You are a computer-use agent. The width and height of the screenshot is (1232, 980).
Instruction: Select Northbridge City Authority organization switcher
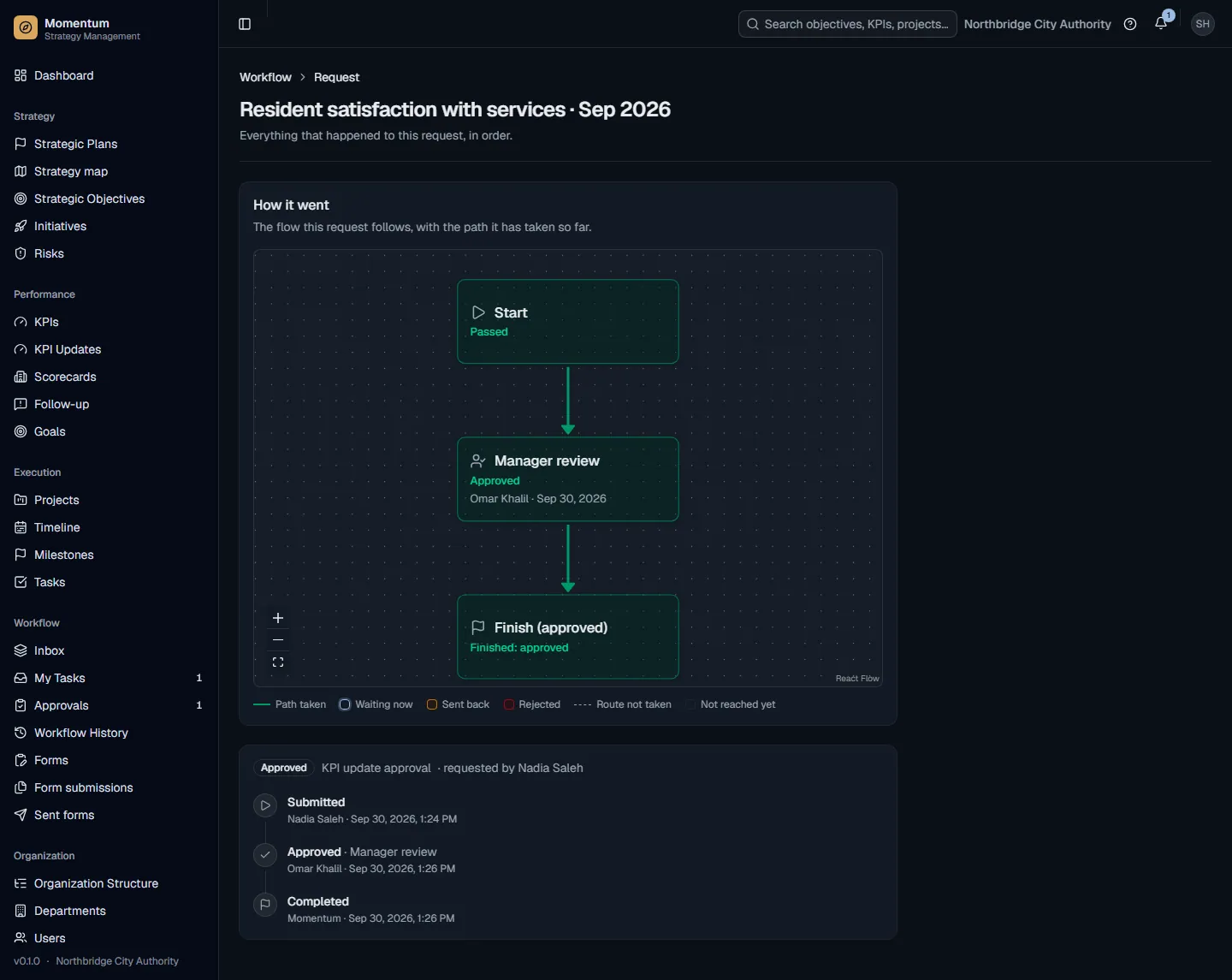tap(1037, 24)
